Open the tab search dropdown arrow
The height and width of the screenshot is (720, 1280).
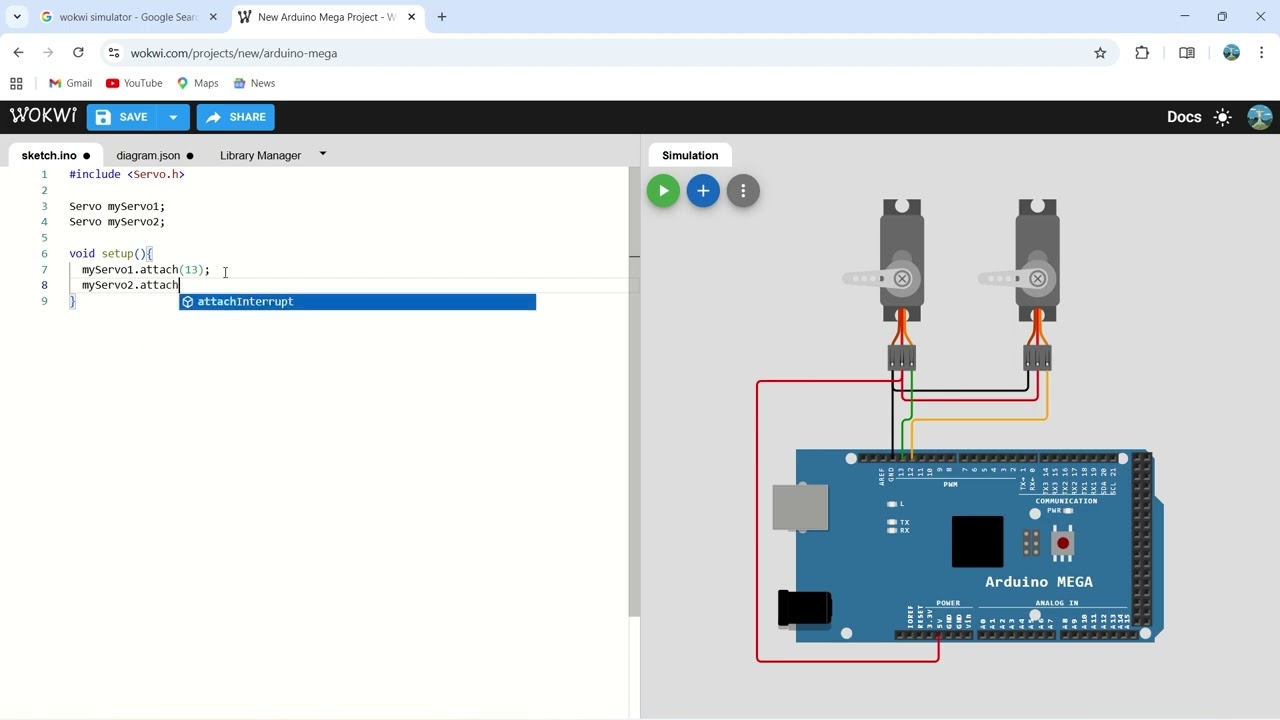pos(17,17)
